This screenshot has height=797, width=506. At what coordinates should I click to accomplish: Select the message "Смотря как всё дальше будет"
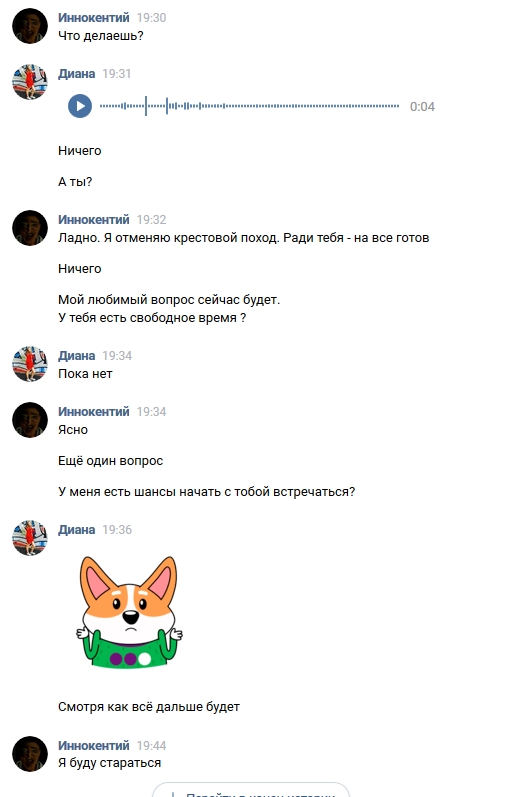tap(149, 707)
